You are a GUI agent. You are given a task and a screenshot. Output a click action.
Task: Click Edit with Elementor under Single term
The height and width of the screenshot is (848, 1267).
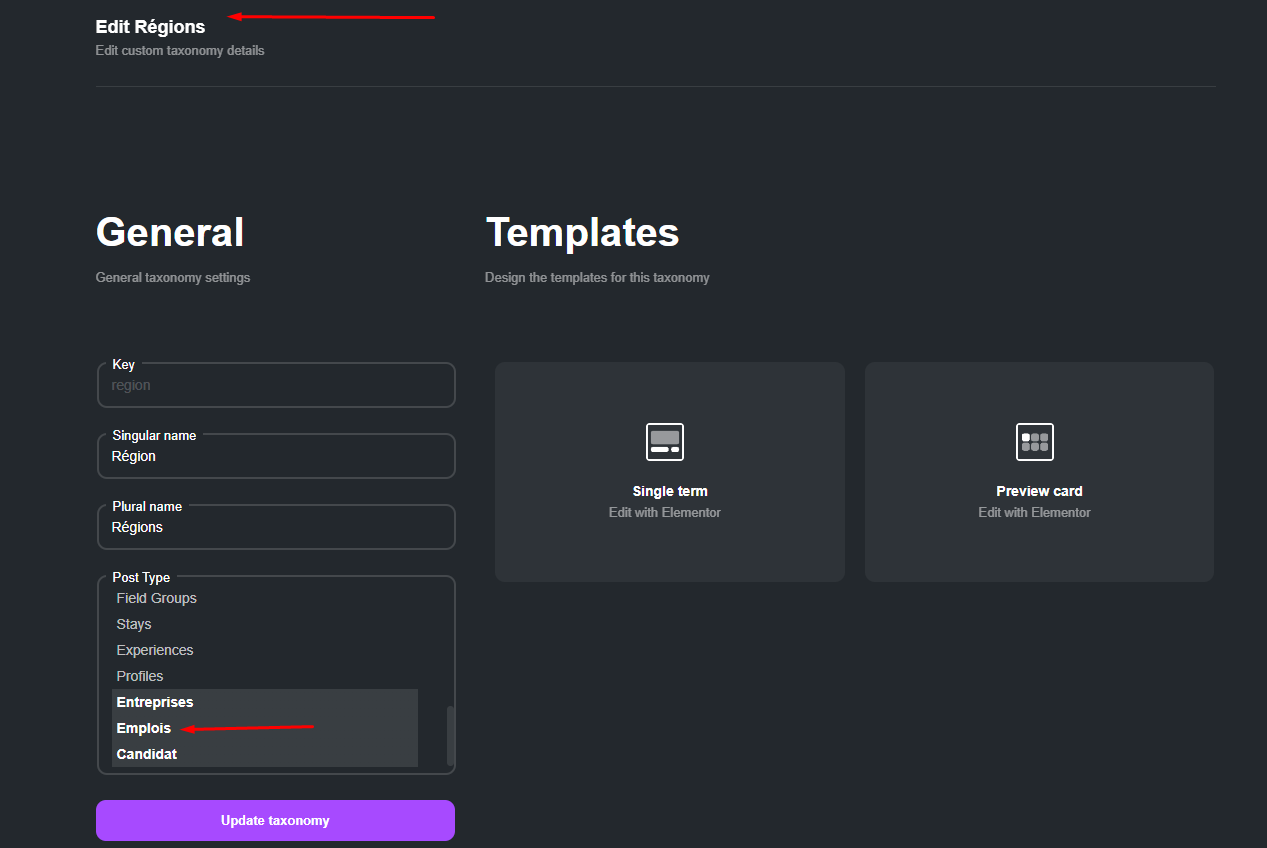click(x=664, y=511)
